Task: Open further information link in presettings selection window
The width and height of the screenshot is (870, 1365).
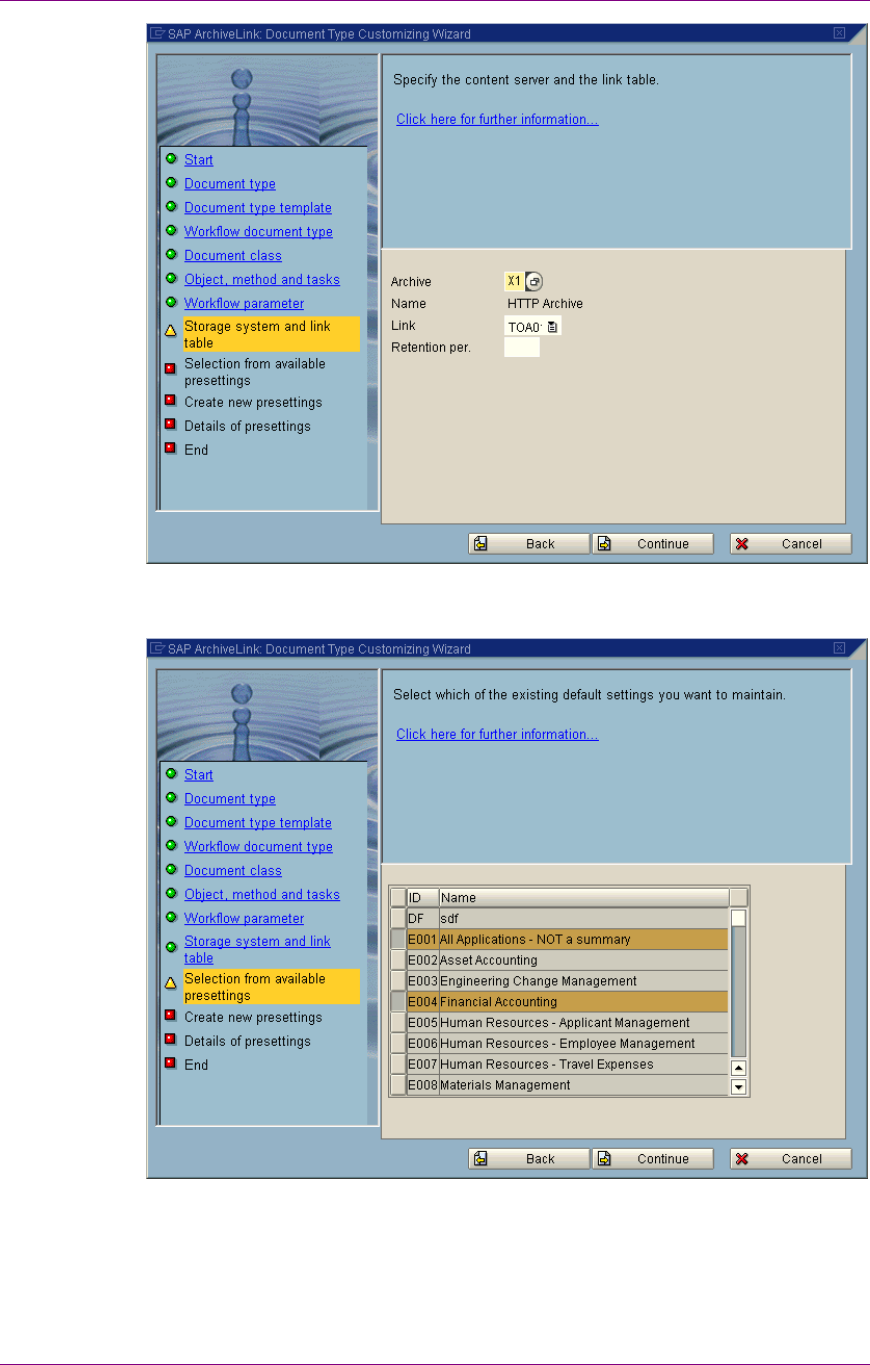Action: [497, 734]
